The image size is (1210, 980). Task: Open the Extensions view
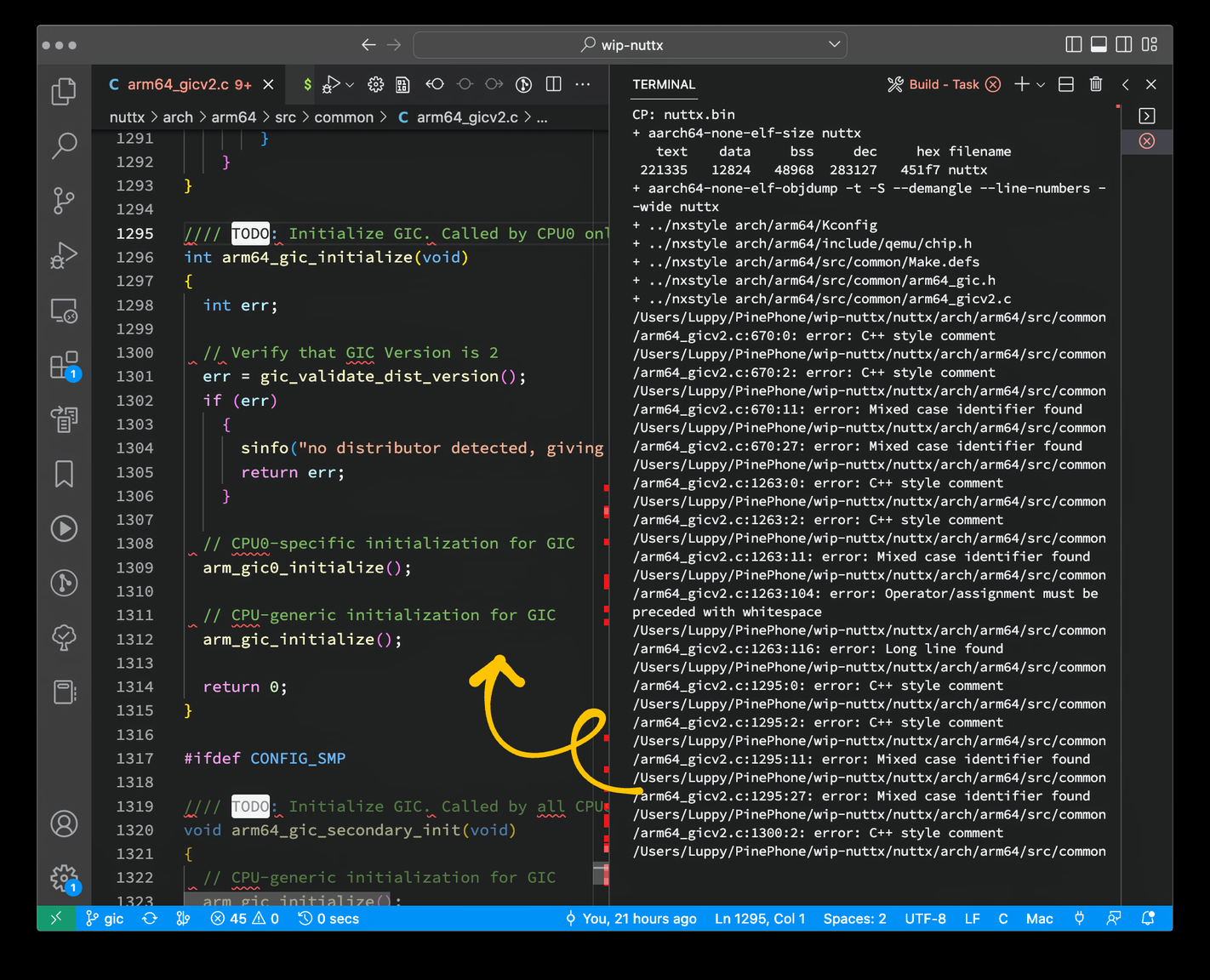click(x=64, y=366)
